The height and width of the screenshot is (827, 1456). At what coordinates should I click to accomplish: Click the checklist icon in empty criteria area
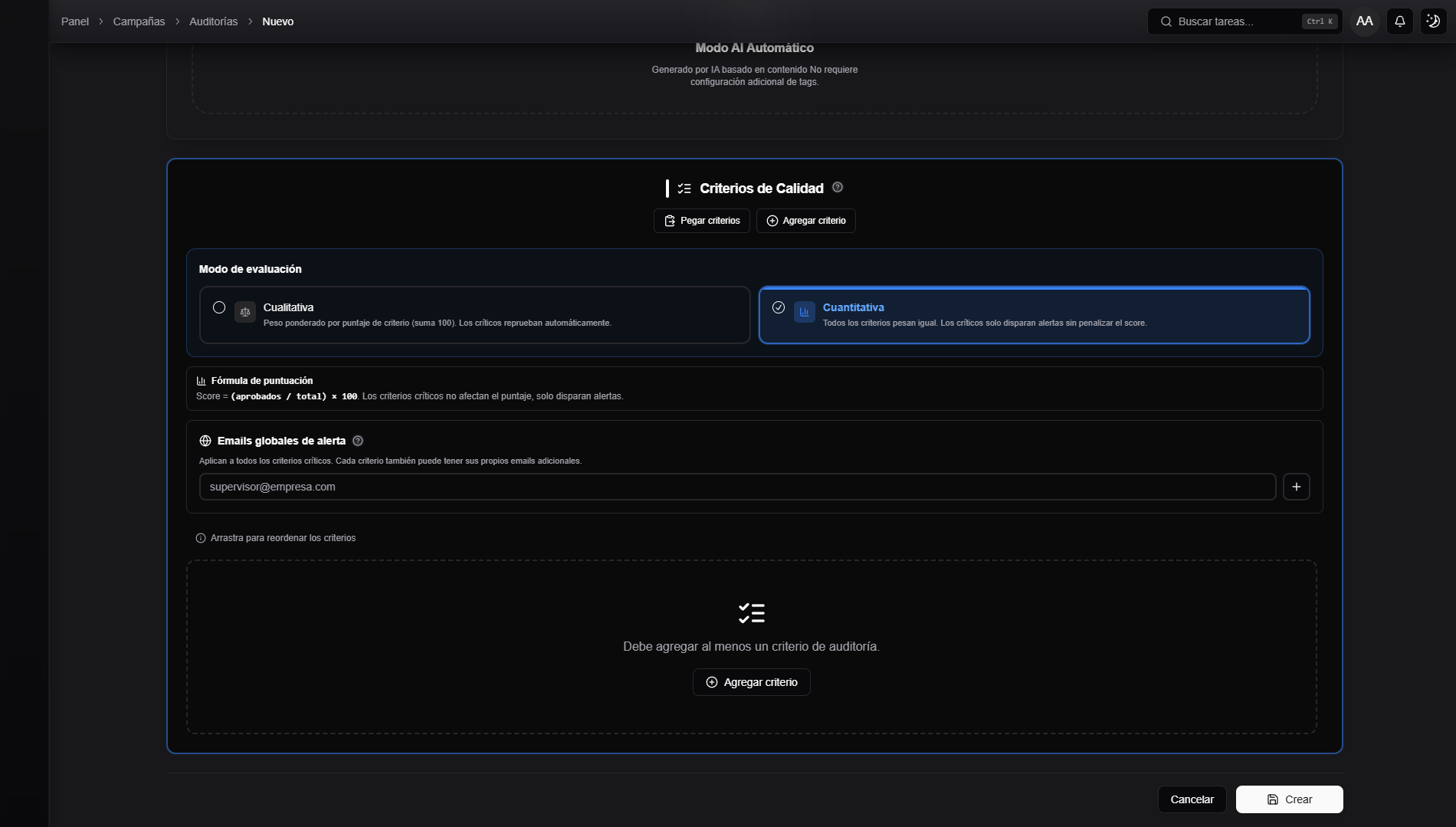752,613
